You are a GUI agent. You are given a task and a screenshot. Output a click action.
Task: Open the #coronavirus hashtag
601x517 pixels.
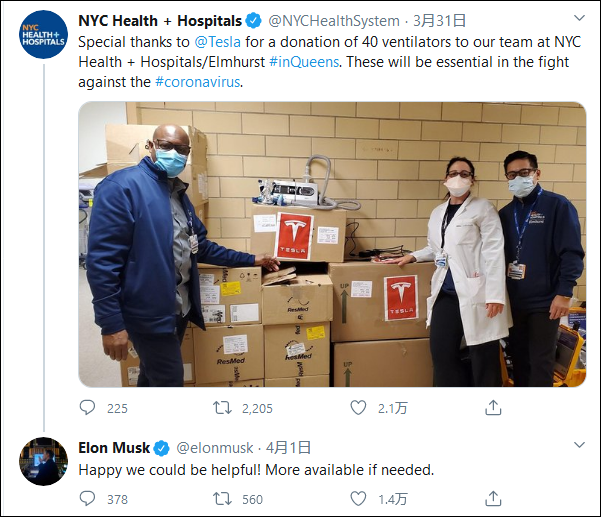tap(198, 82)
